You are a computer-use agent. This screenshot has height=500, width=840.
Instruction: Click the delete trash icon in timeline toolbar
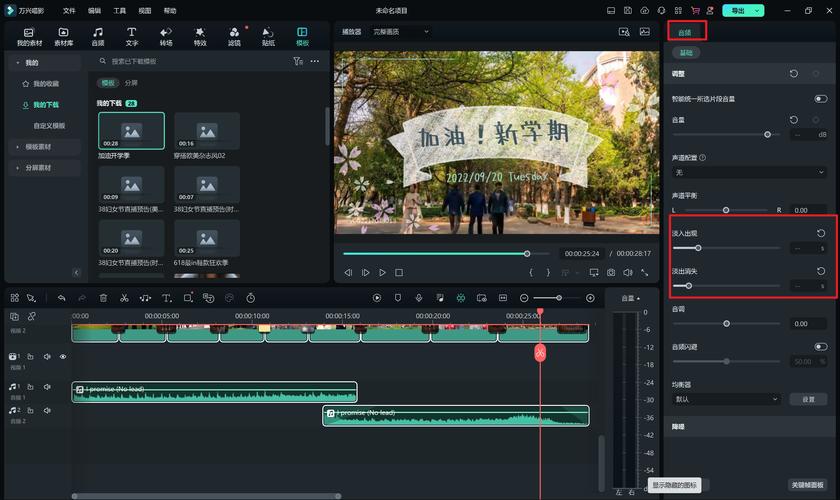[103, 298]
